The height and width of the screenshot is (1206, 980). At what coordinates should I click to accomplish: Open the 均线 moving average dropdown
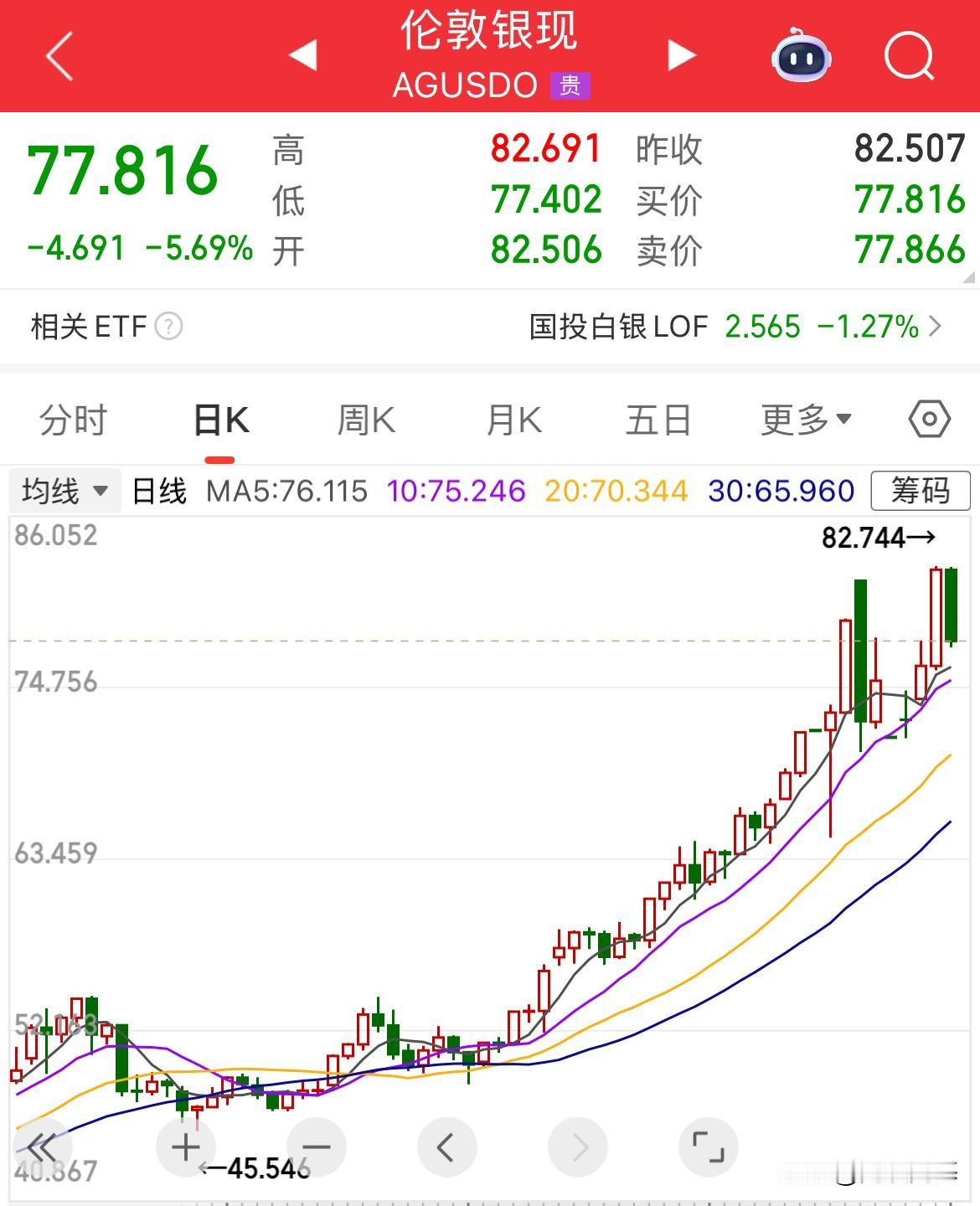64,491
